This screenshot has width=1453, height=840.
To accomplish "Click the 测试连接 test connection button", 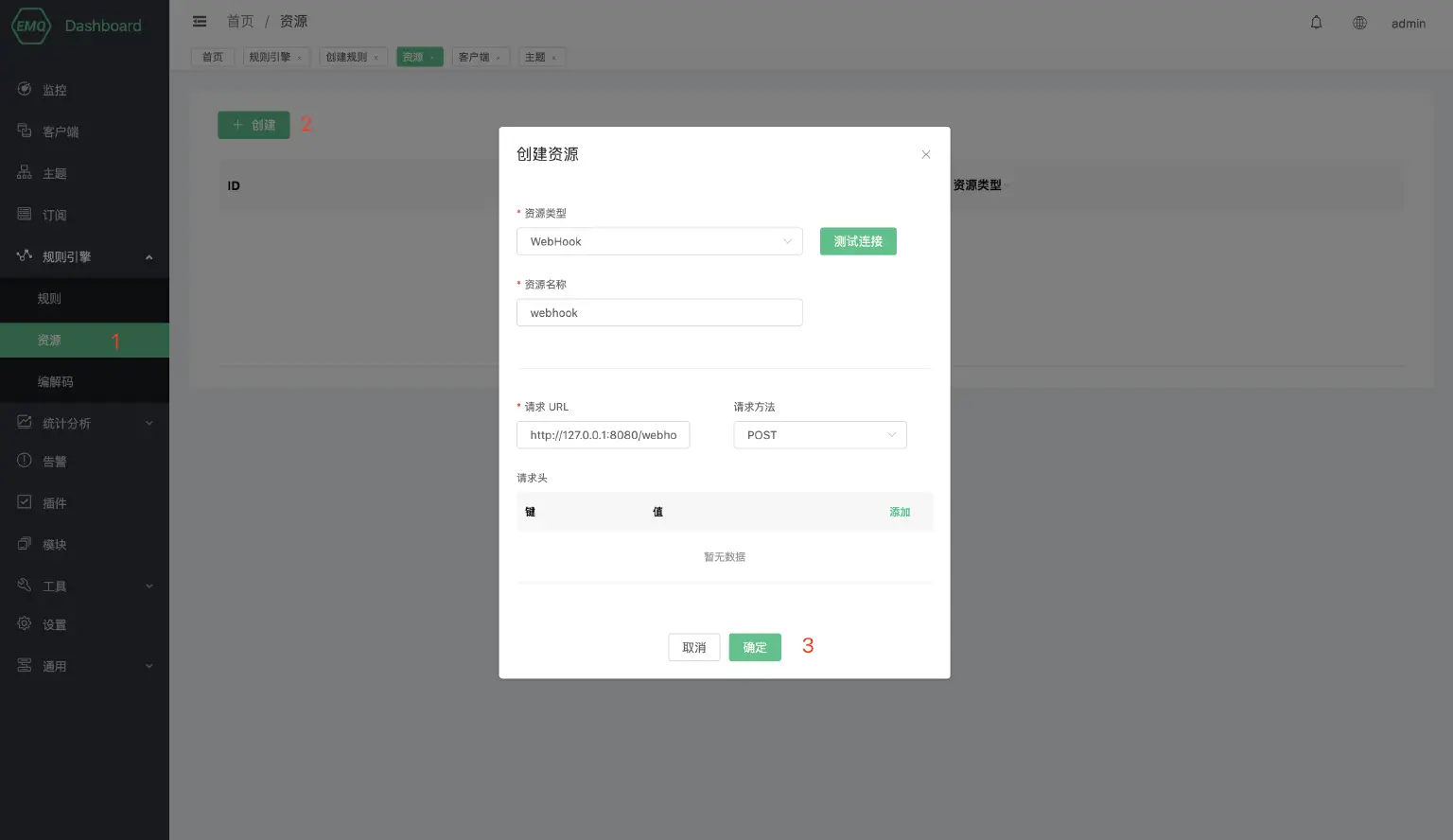I will pyautogui.click(x=857, y=241).
